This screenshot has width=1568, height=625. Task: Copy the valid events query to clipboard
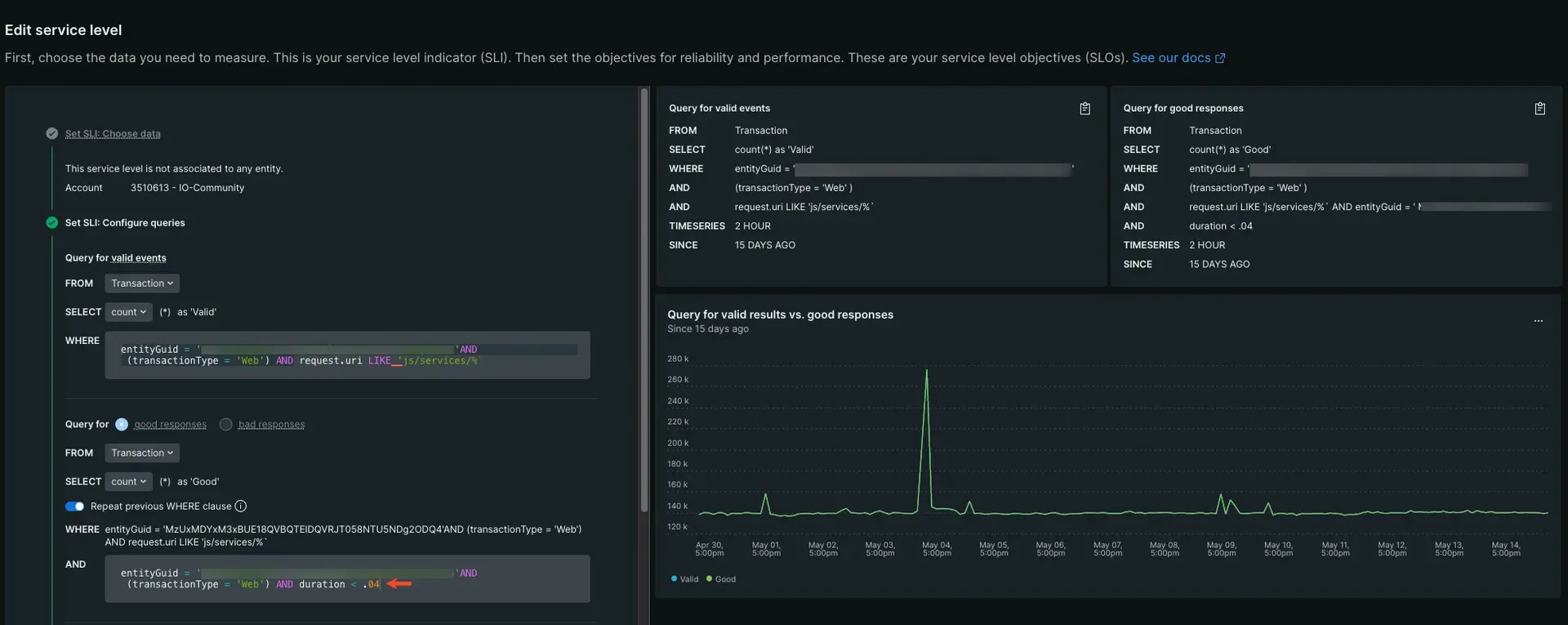1085,109
